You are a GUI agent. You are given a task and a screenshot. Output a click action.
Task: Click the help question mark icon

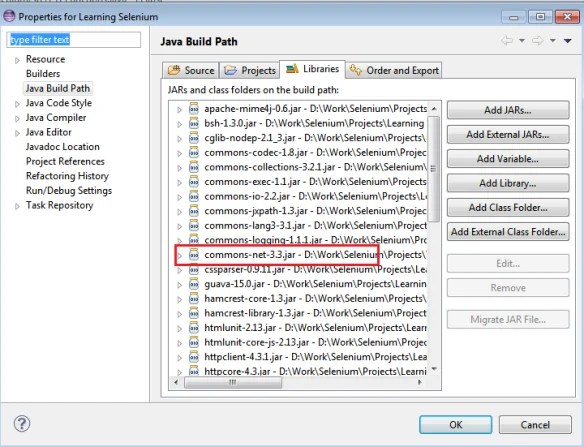(x=22, y=424)
